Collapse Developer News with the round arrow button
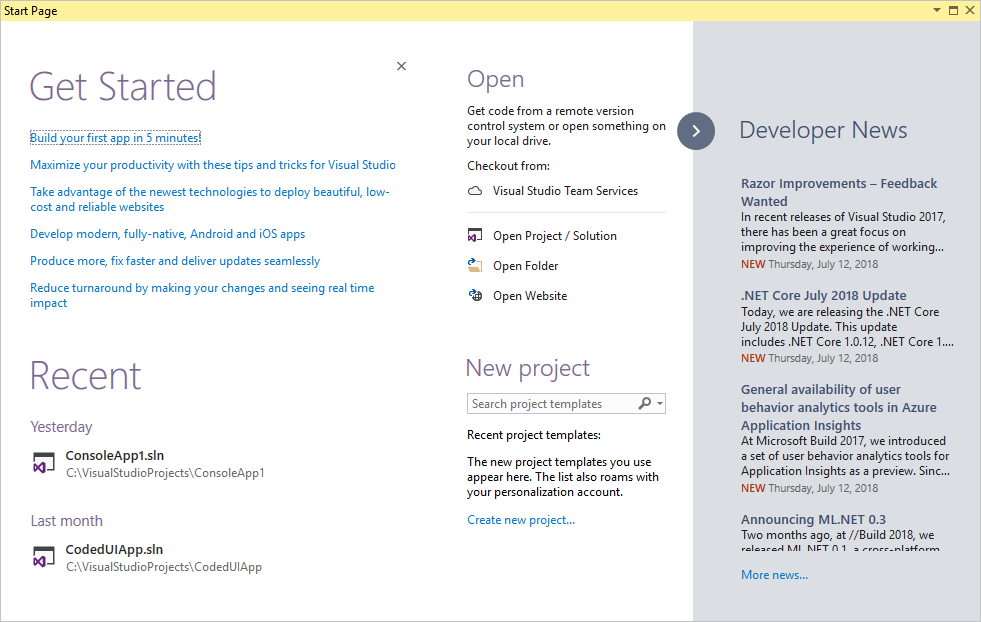The height and width of the screenshot is (622, 981). (x=696, y=131)
